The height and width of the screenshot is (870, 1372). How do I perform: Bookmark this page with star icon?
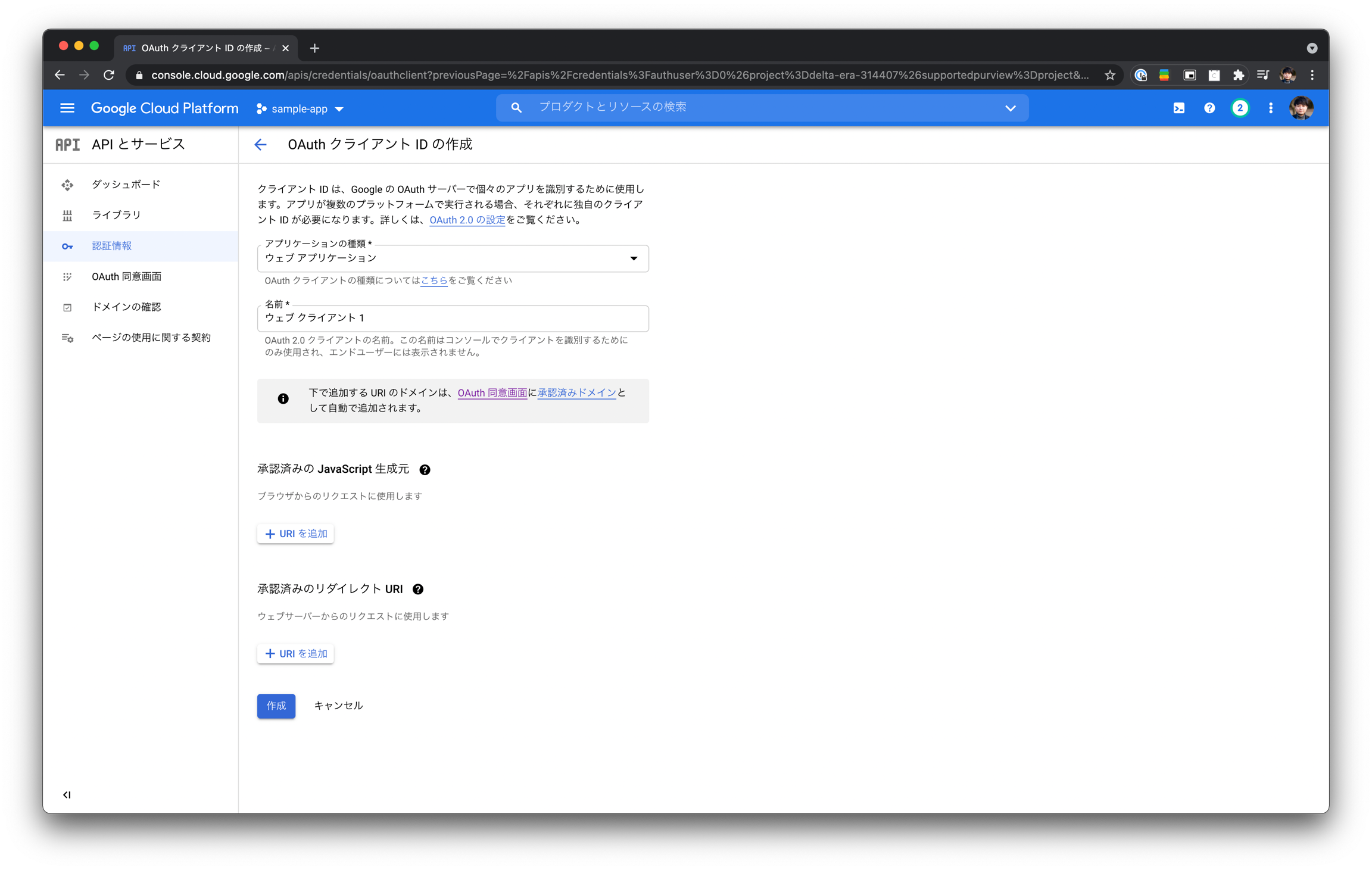click(x=1109, y=75)
